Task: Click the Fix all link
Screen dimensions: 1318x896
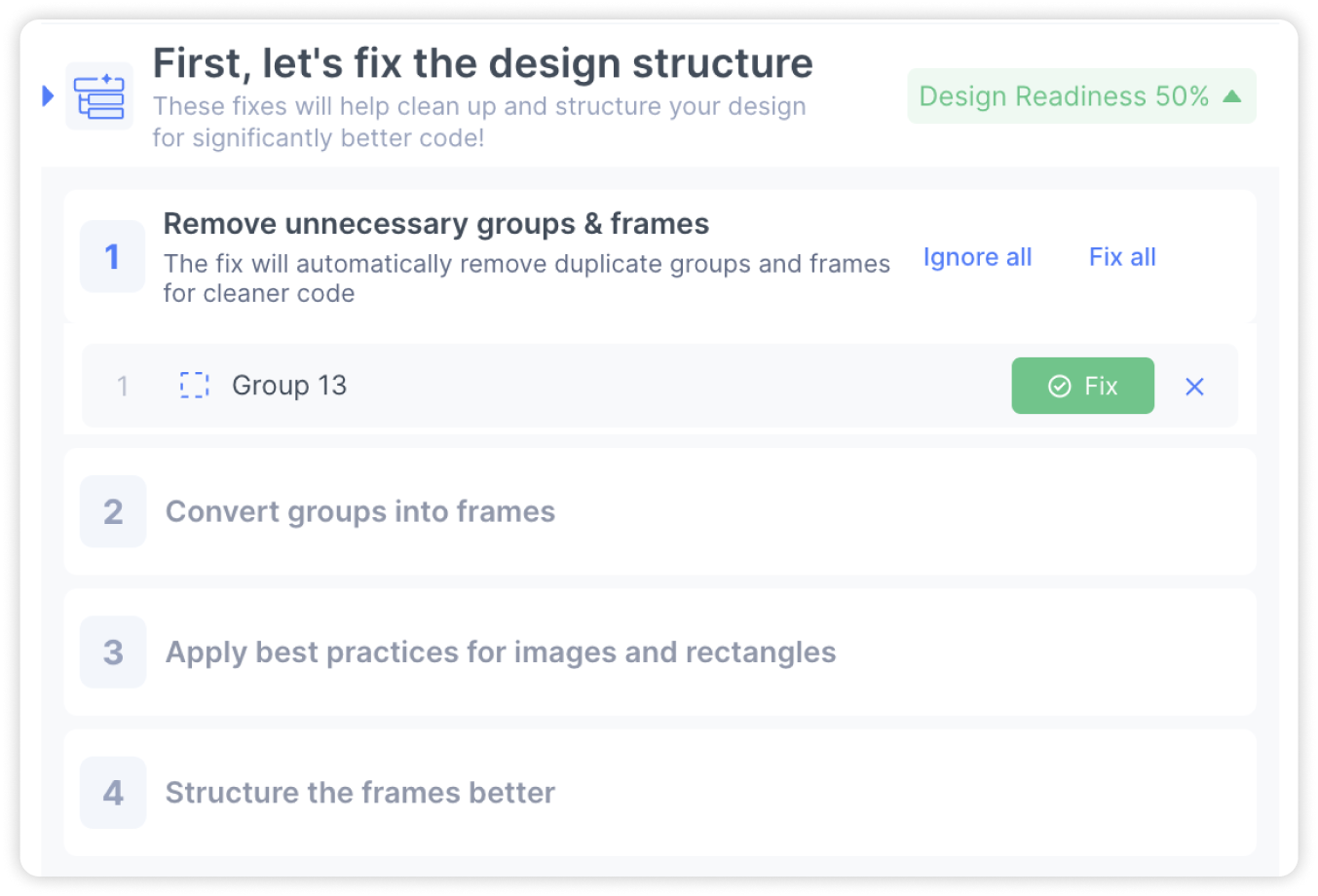Action: click(x=1121, y=256)
